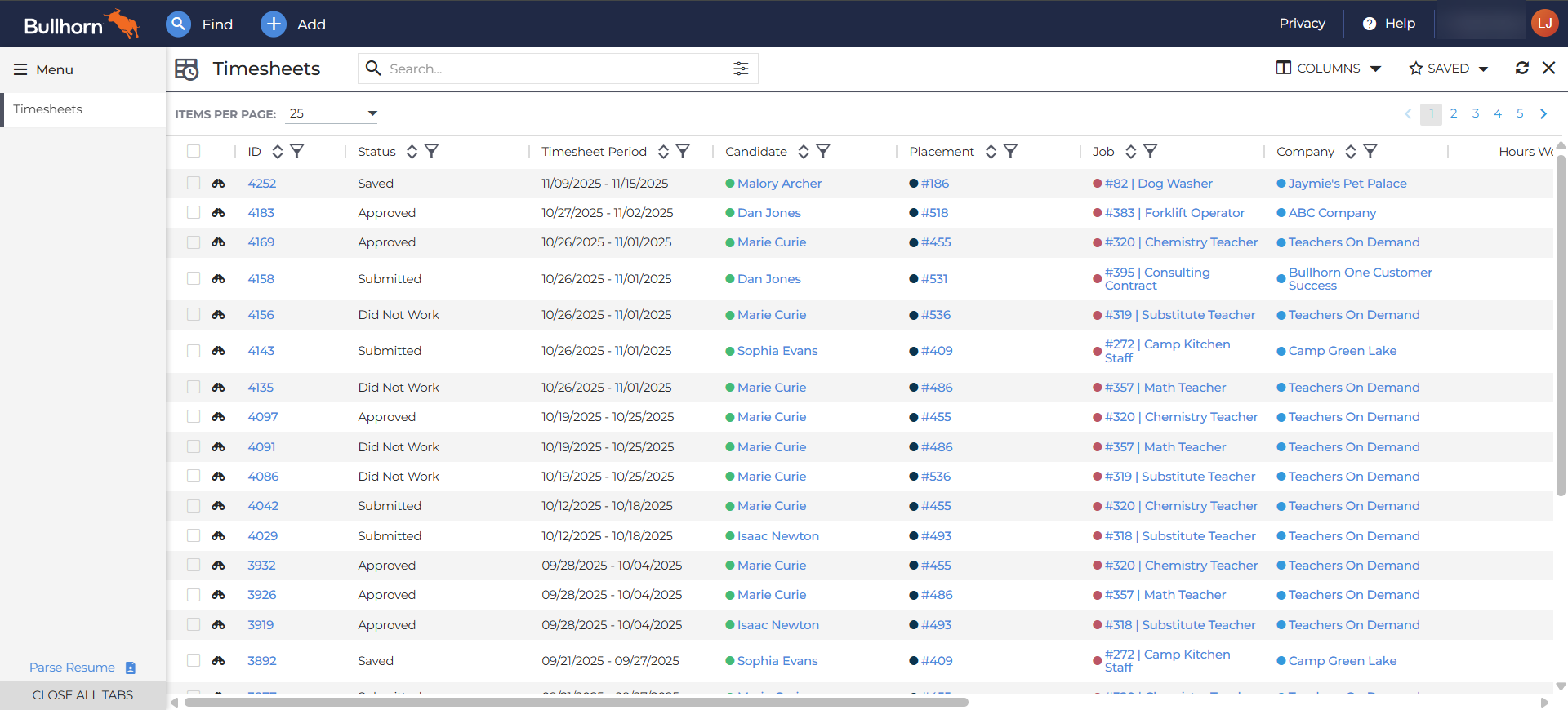Open the Items Per Page dropdown
This screenshot has width=1568, height=710.
[x=332, y=113]
